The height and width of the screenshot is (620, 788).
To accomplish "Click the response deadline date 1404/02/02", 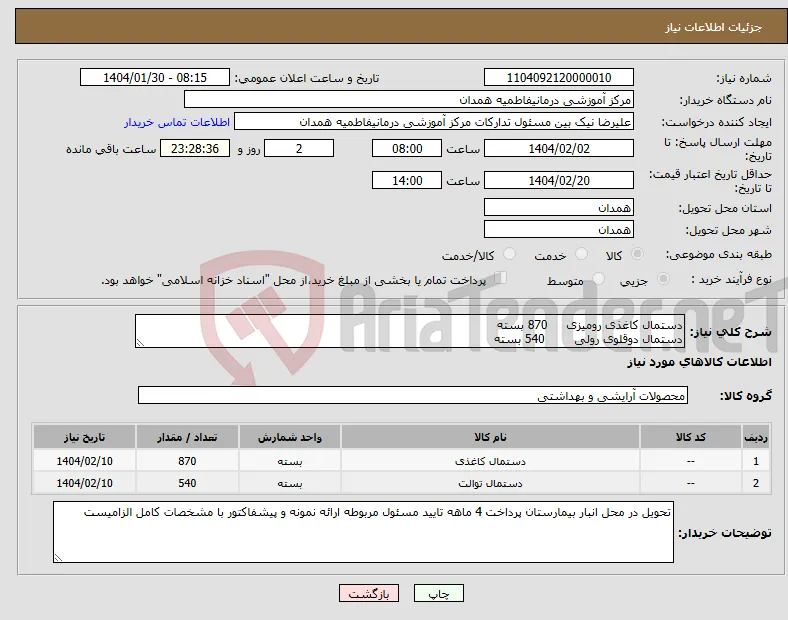I will [558, 148].
